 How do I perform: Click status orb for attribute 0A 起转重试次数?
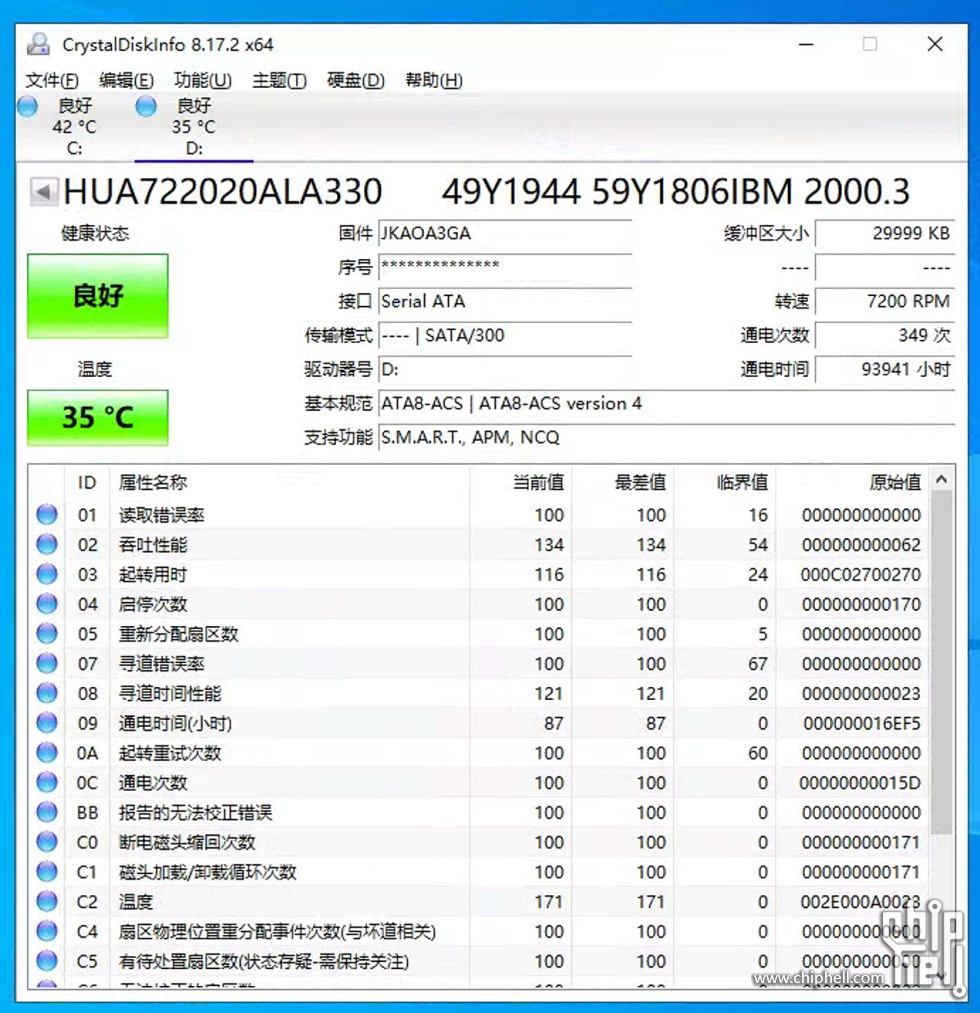pyautogui.click(x=47, y=753)
